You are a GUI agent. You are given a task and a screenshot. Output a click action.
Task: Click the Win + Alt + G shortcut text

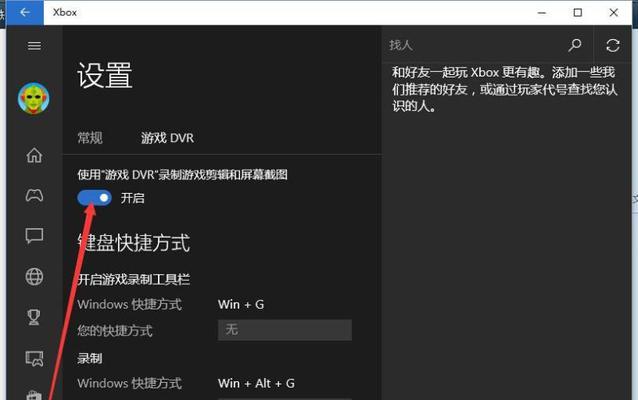click(256, 383)
